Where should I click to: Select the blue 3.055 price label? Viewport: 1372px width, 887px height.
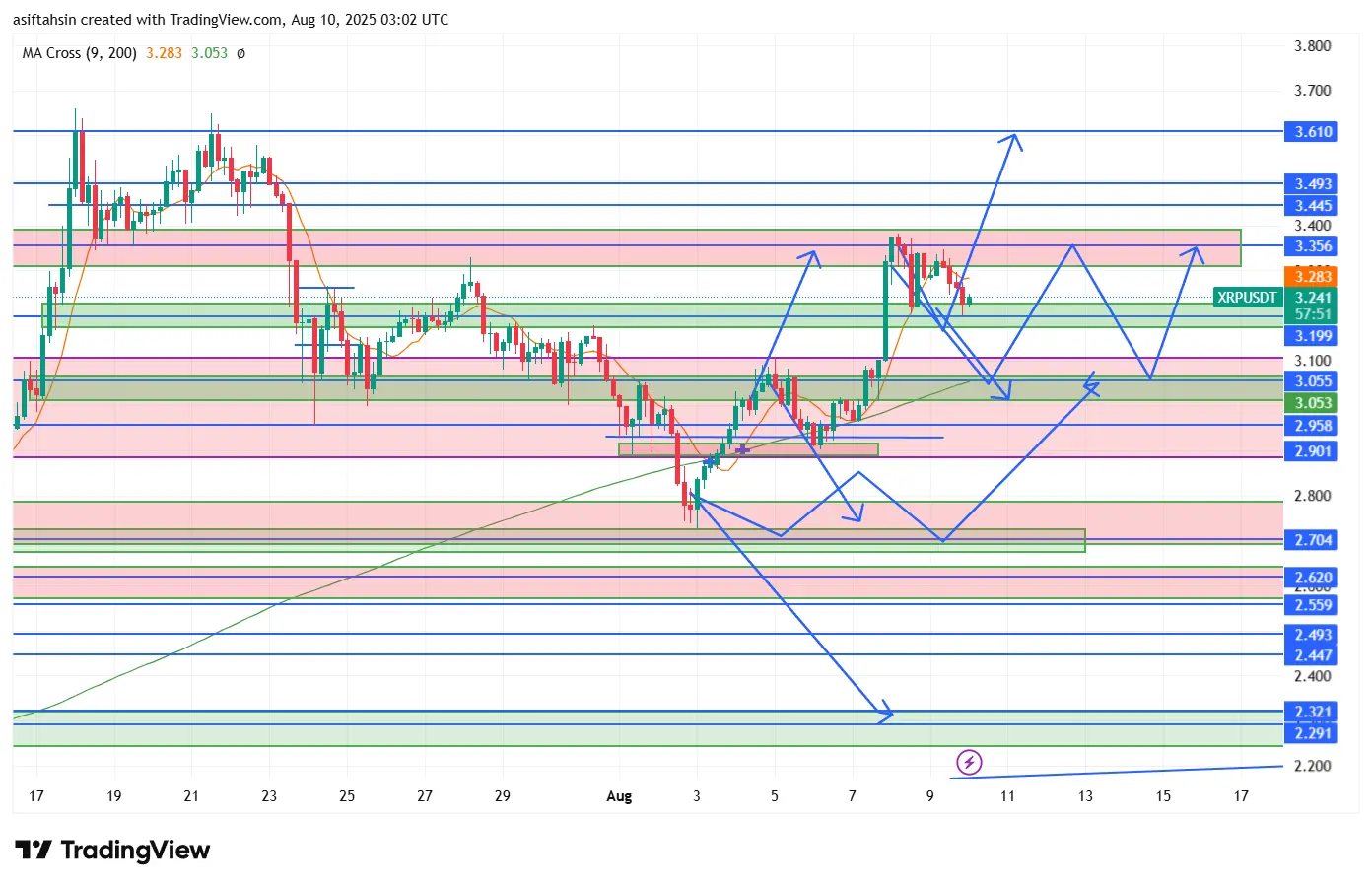click(1310, 381)
